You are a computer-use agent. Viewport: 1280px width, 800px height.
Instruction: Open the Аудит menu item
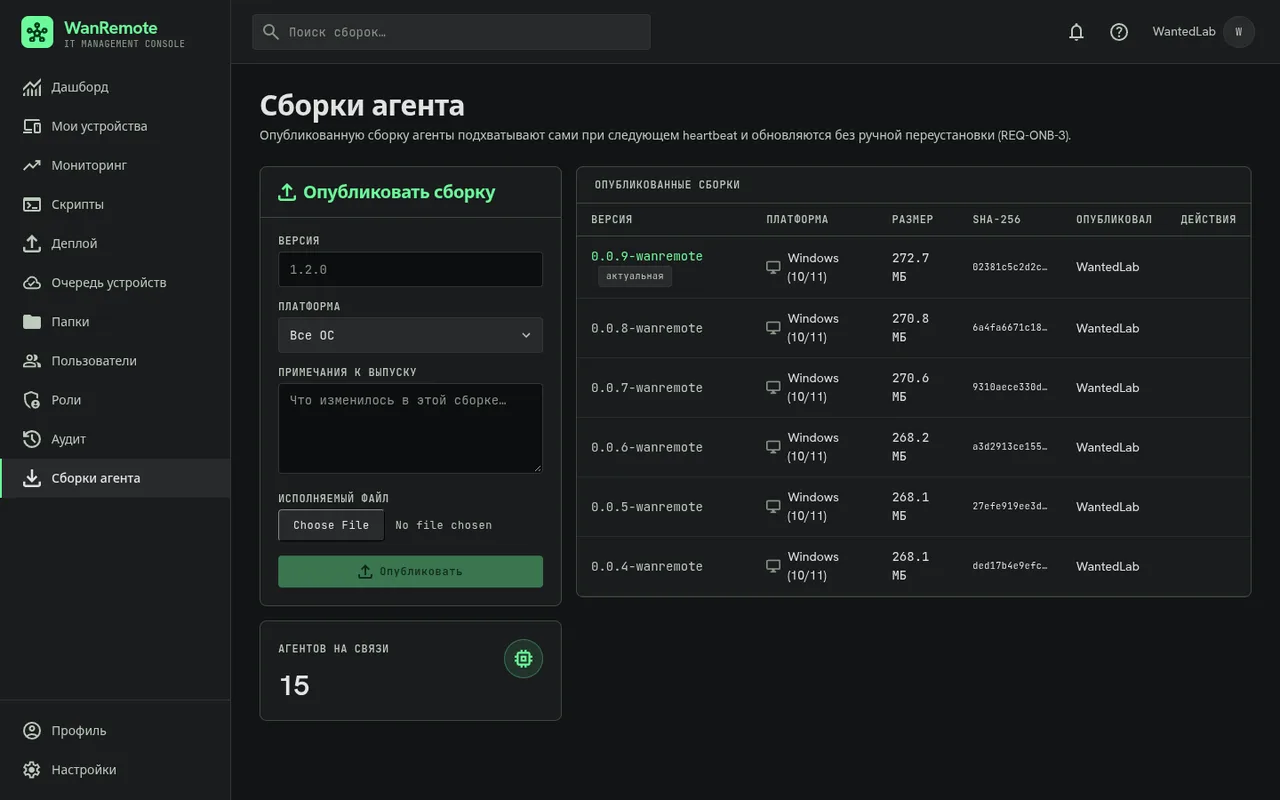click(x=115, y=439)
